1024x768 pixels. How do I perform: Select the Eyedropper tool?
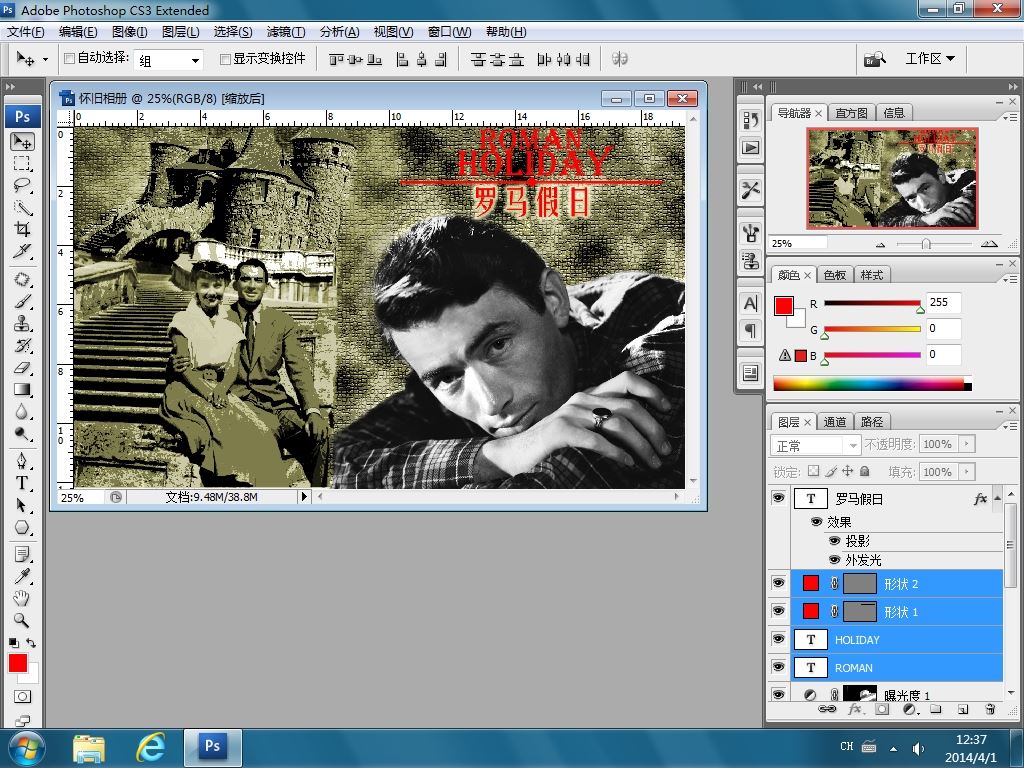[22, 576]
